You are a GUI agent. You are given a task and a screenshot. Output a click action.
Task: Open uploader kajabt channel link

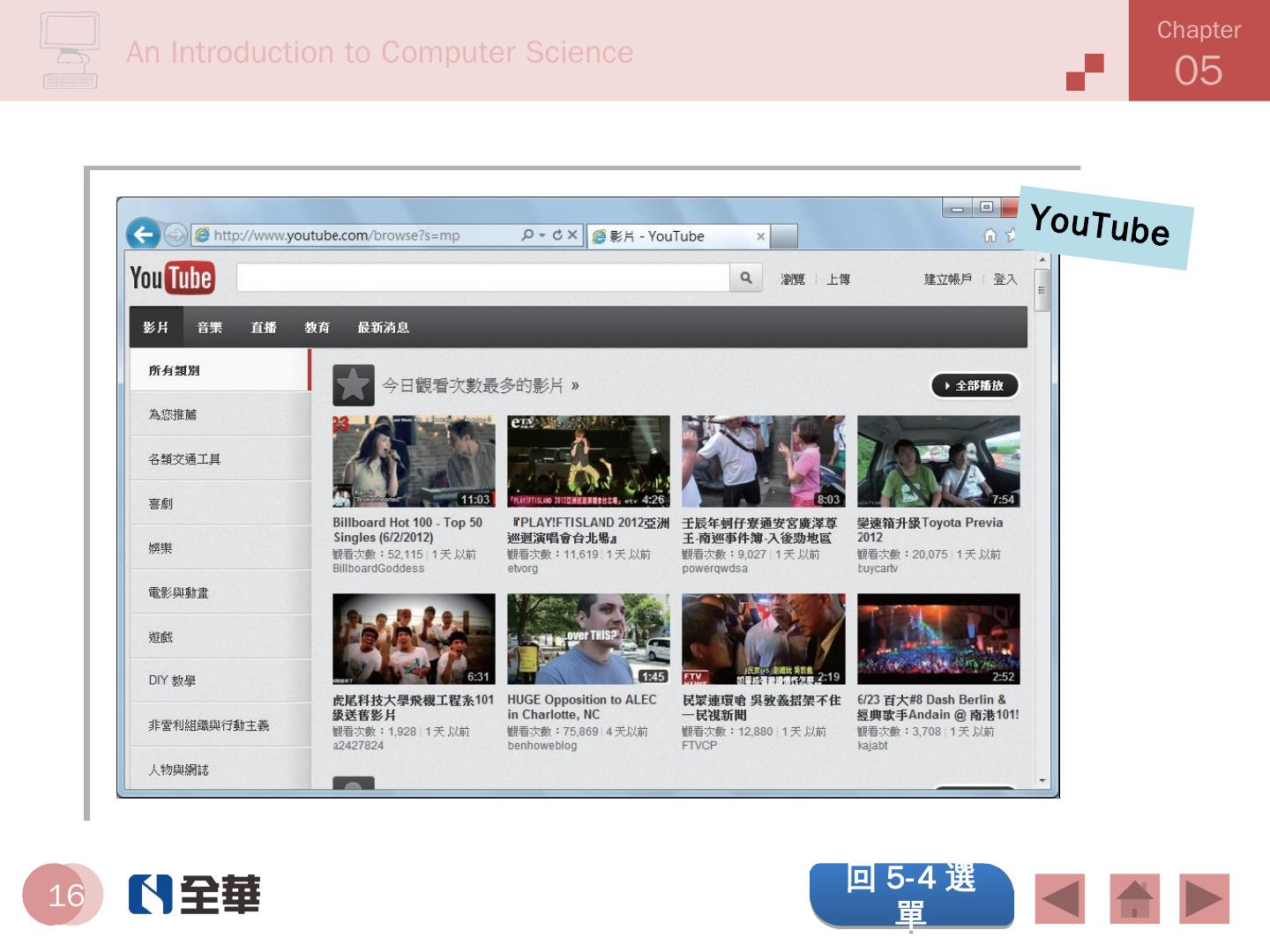tap(872, 746)
